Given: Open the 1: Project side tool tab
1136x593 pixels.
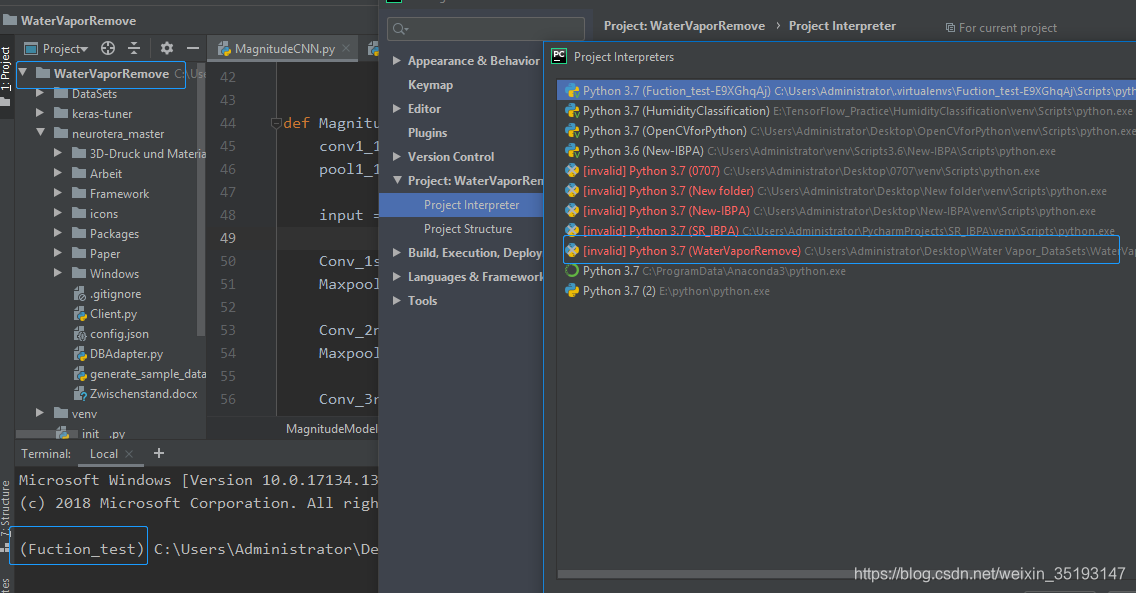Looking at the screenshot, I should [6, 69].
